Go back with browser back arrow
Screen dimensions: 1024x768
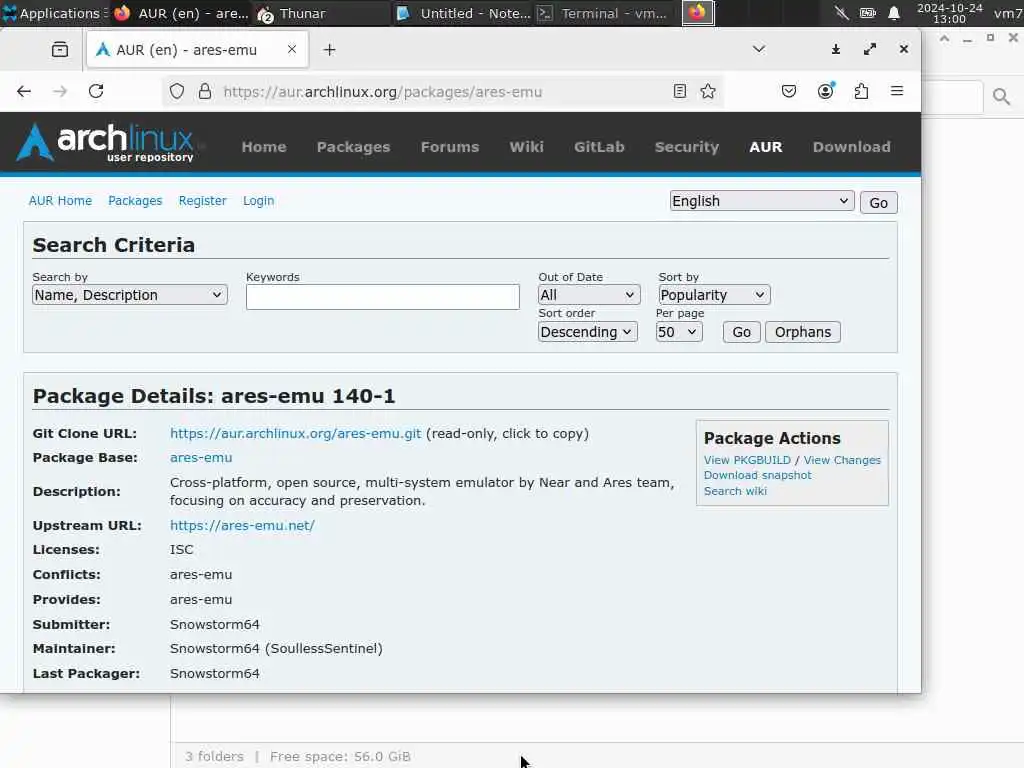pos(24,91)
